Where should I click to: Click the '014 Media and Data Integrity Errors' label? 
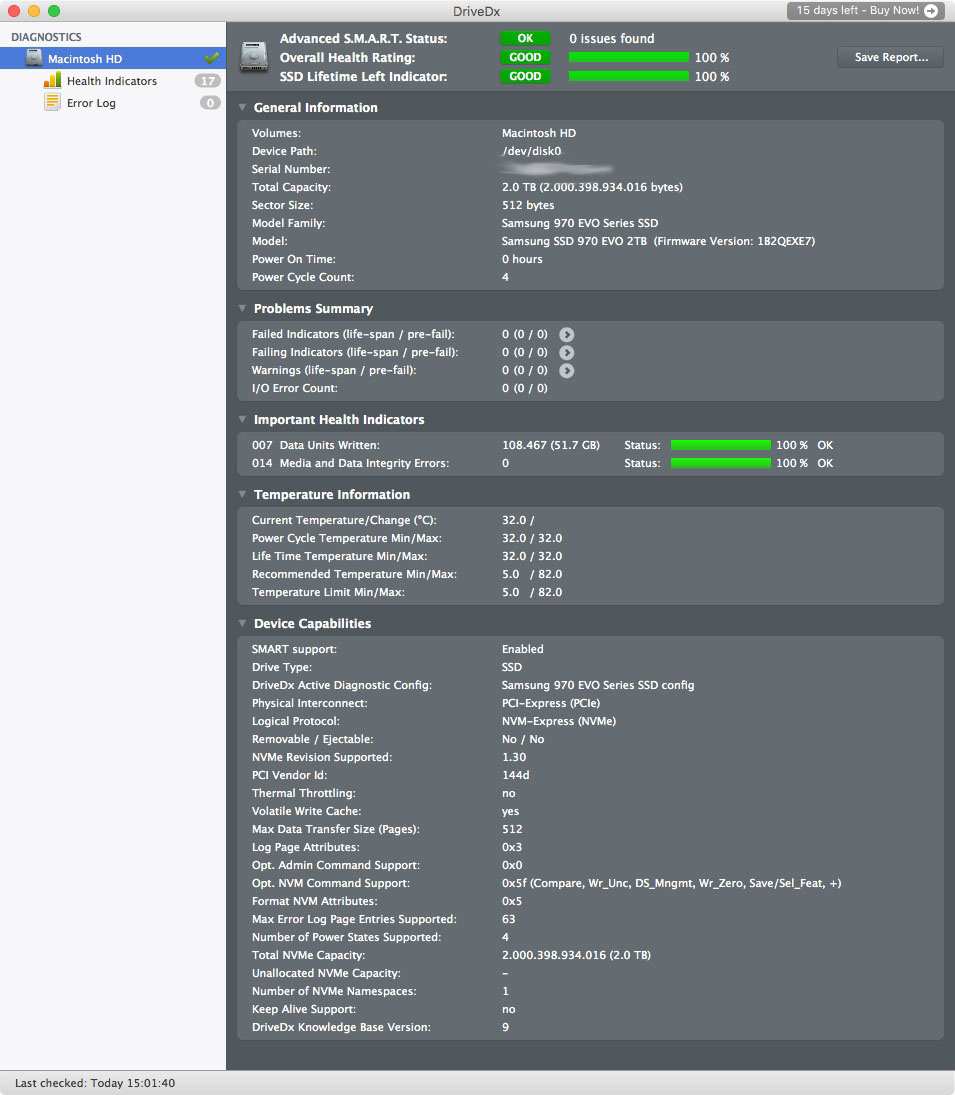coord(350,463)
